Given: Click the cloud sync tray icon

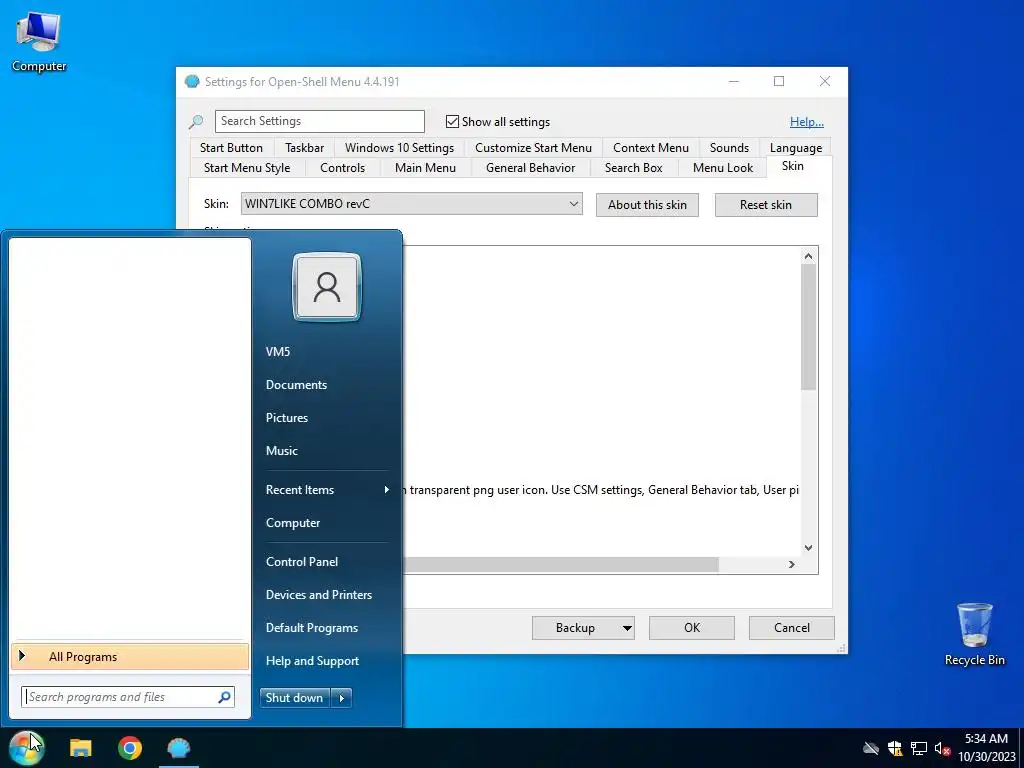Looking at the screenshot, I should pos(871,748).
